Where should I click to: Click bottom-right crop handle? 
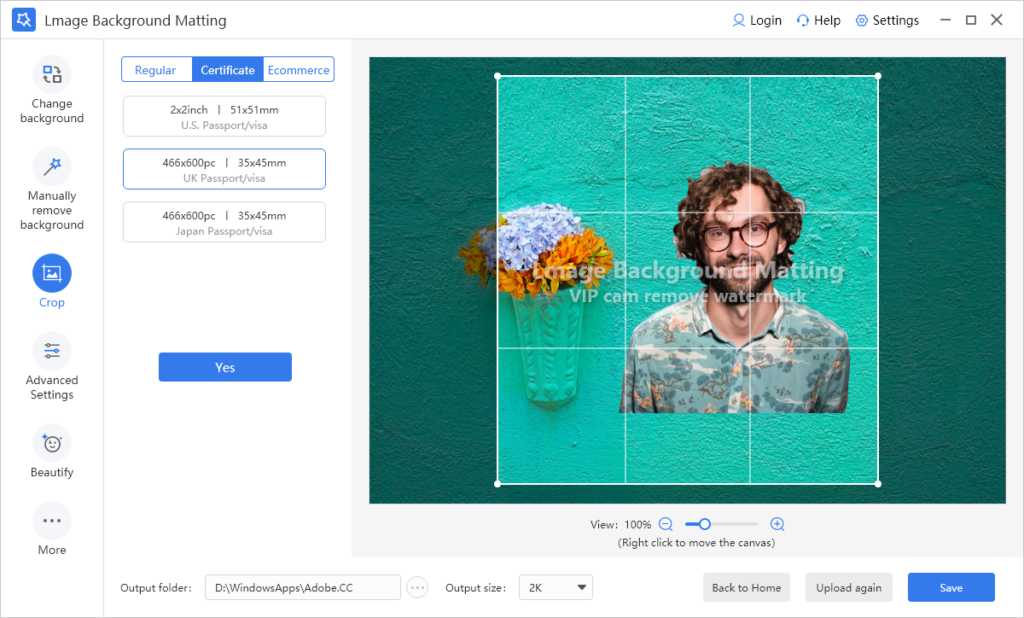pos(878,484)
